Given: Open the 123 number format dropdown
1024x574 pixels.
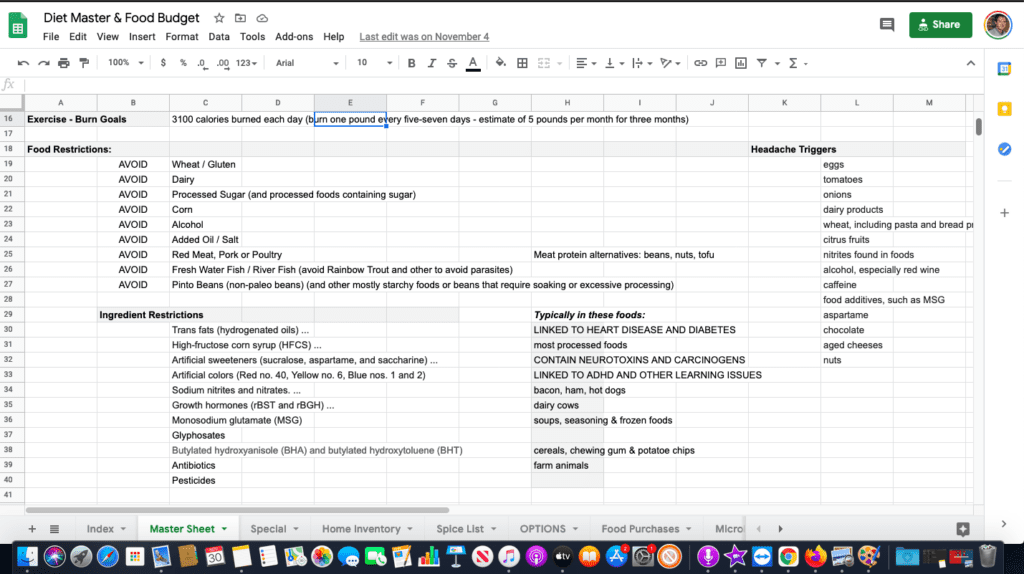Looking at the screenshot, I should click(246, 63).
